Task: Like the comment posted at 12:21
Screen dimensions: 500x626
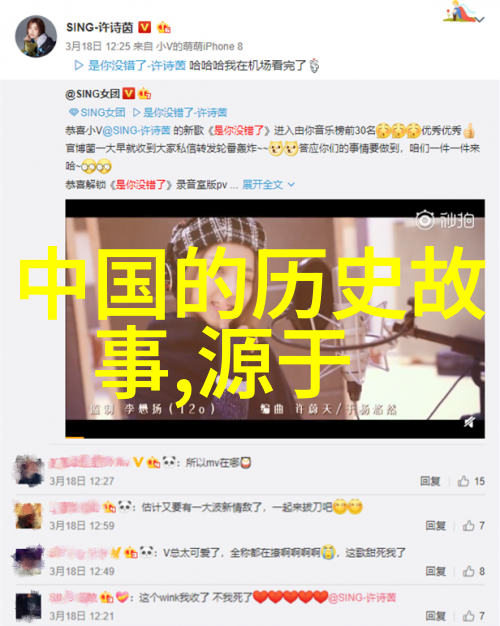Action: coord(474,616)
